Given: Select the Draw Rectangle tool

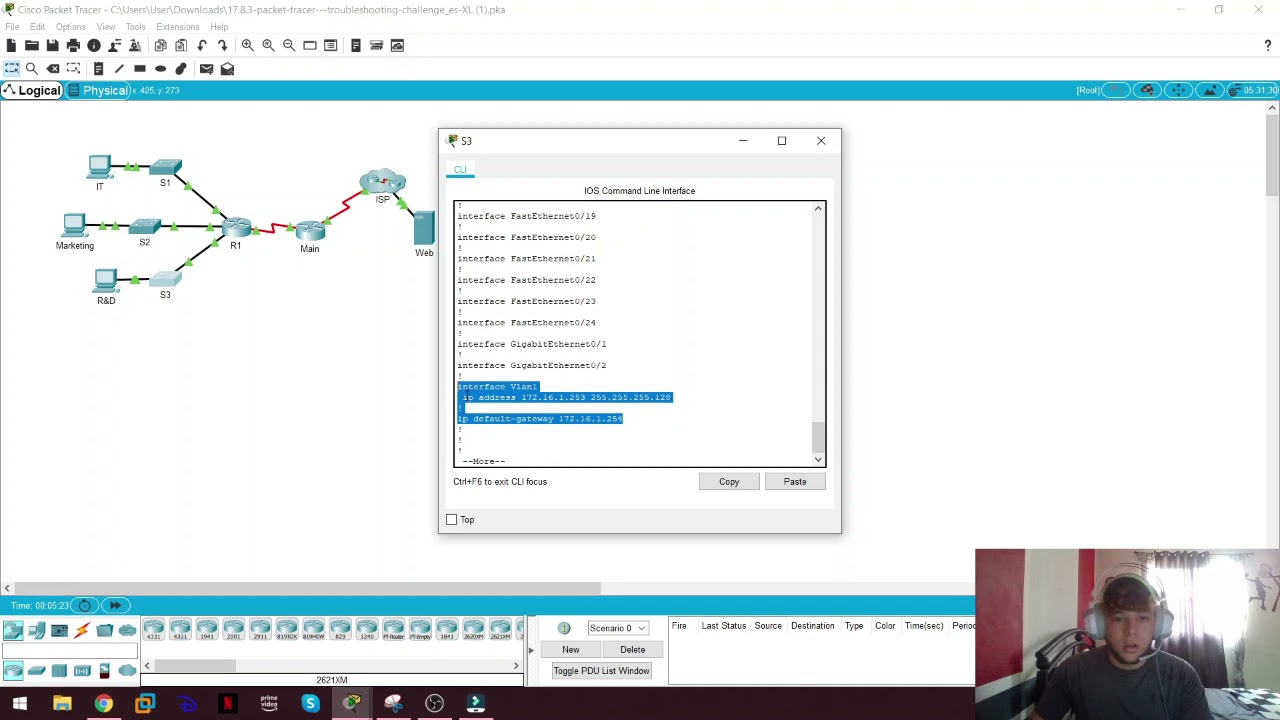Looking at the screenshot, I should pyautogui.click(x=140, y=69).
